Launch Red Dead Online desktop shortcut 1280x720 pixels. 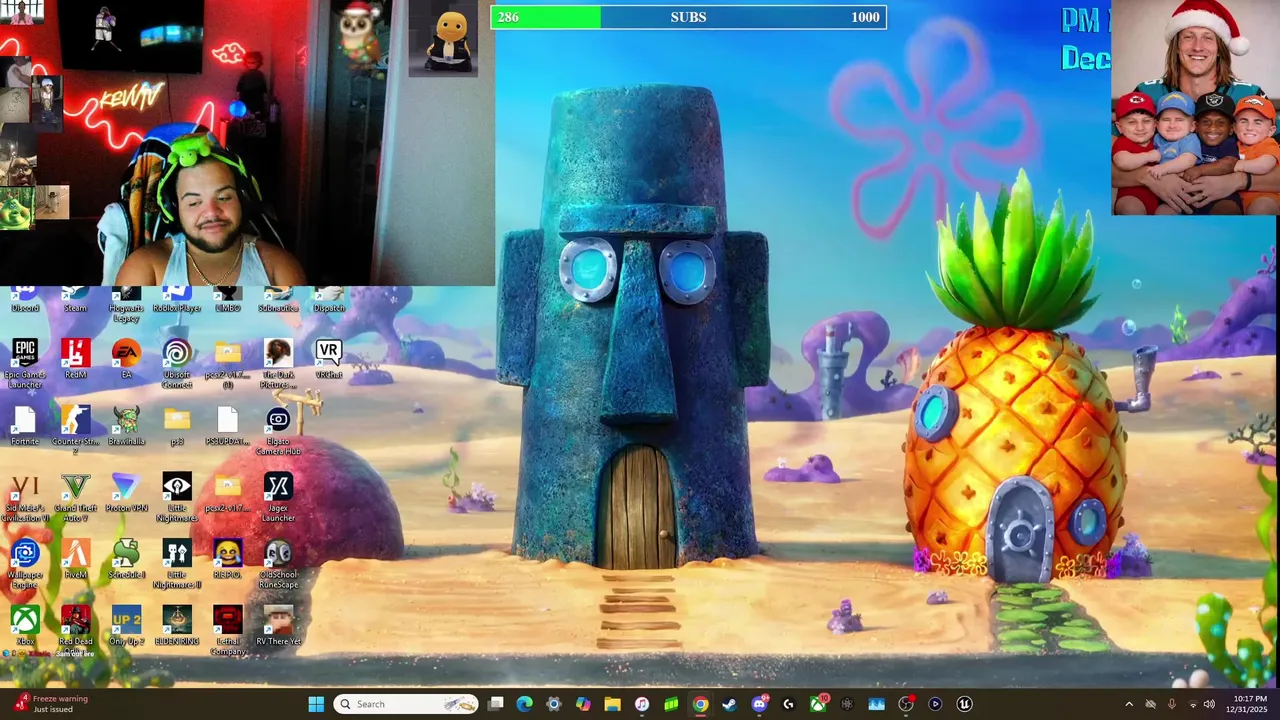tap(75, 631)
